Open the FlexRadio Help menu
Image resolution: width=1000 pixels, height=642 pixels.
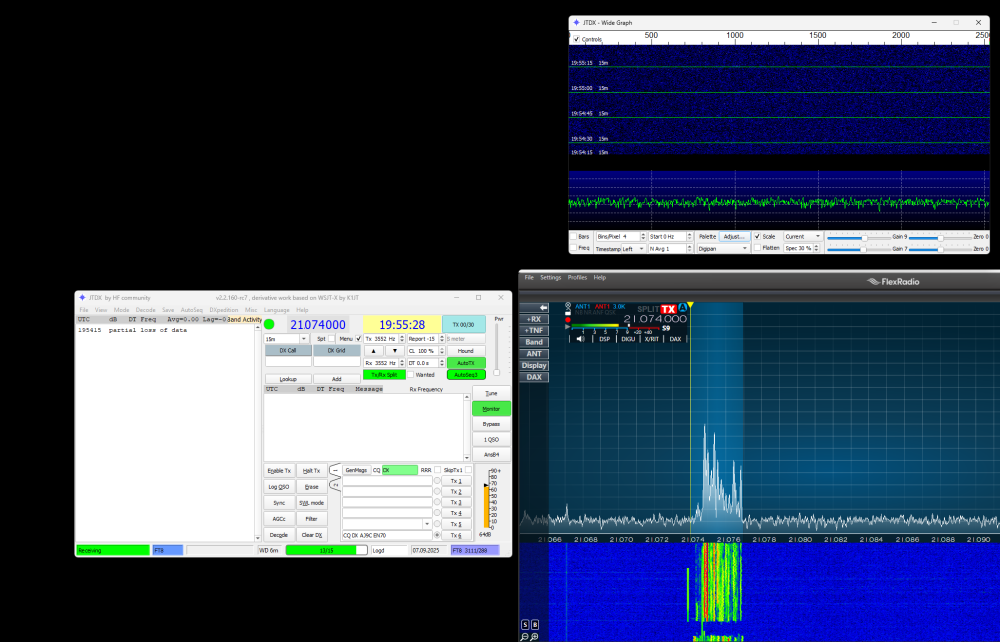pyautogui.click(x=599, y=277)
